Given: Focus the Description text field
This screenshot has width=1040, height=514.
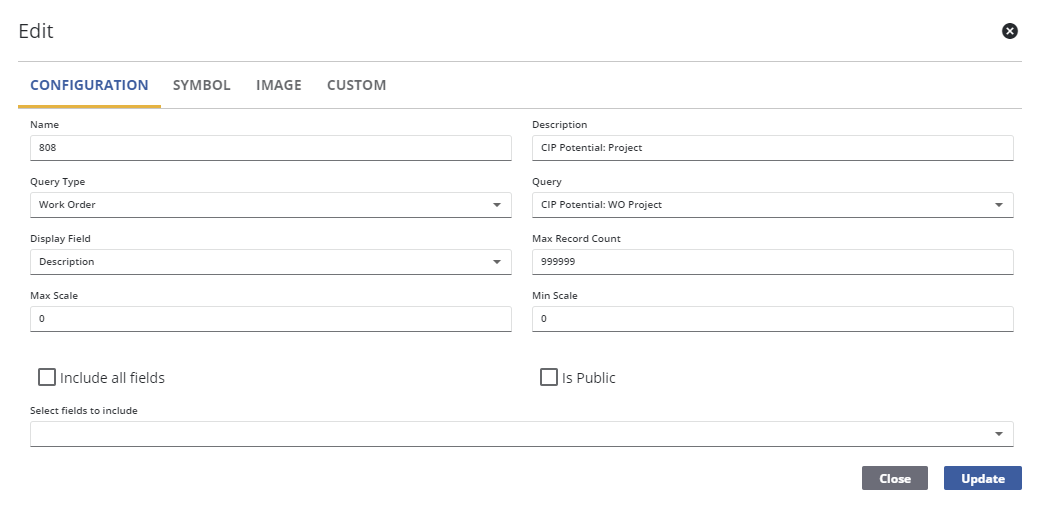Looking at the screenshot, I should tap(772, 147).
